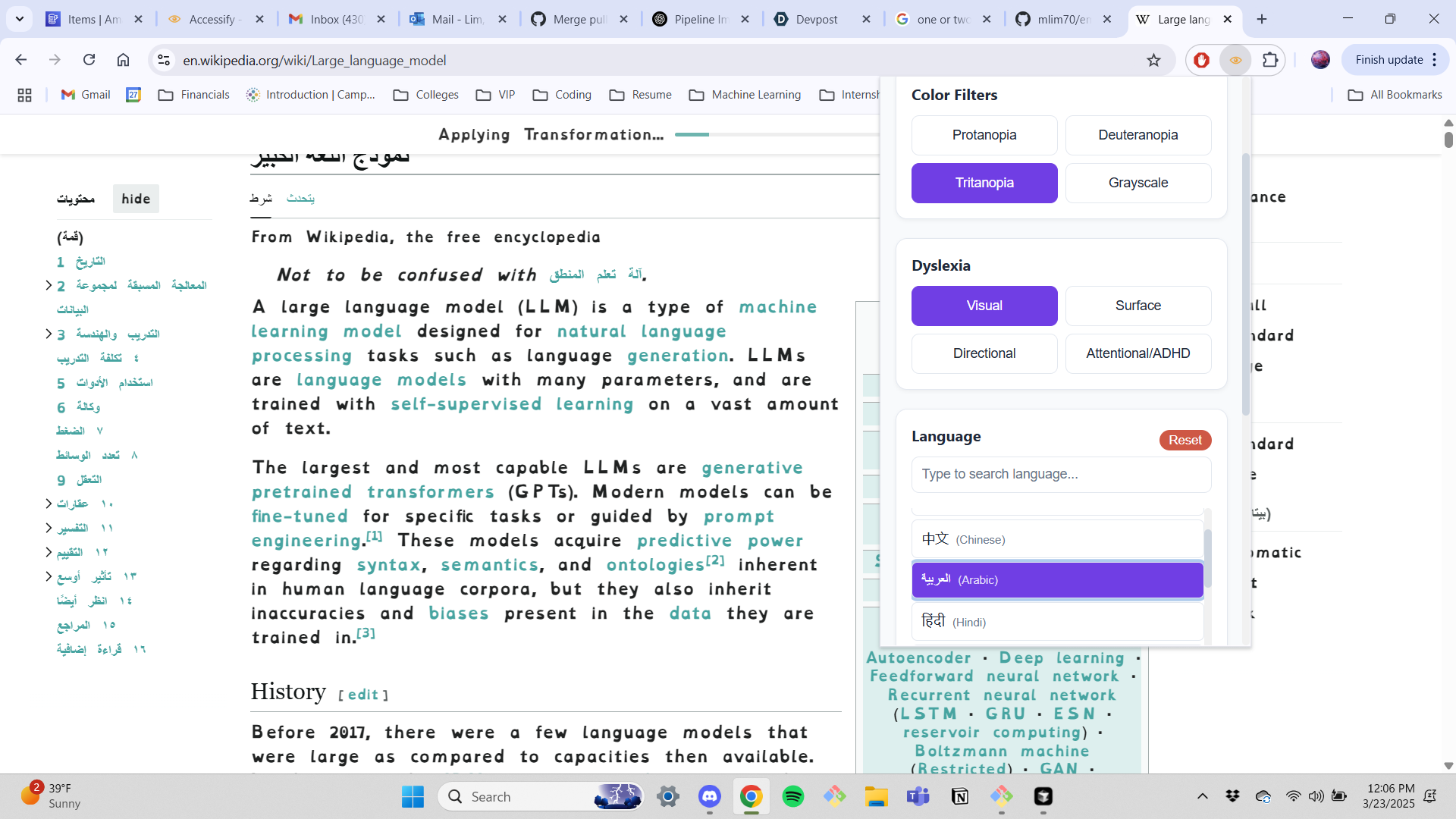The height and width of the screenshot is (819, 1456).
Task: Open the browser Extensions puzzle icon
Action: pos(1270,60)
